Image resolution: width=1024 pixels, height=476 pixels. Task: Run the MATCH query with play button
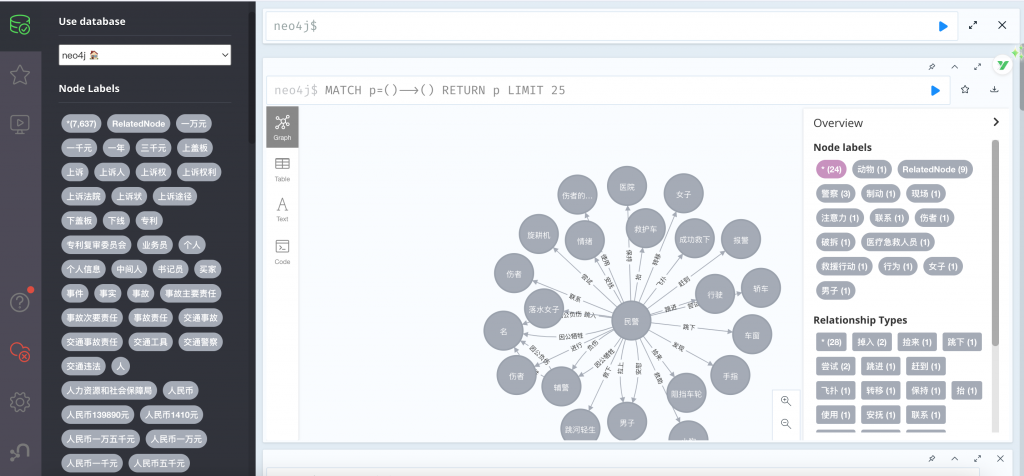click(x=936, y=90)
